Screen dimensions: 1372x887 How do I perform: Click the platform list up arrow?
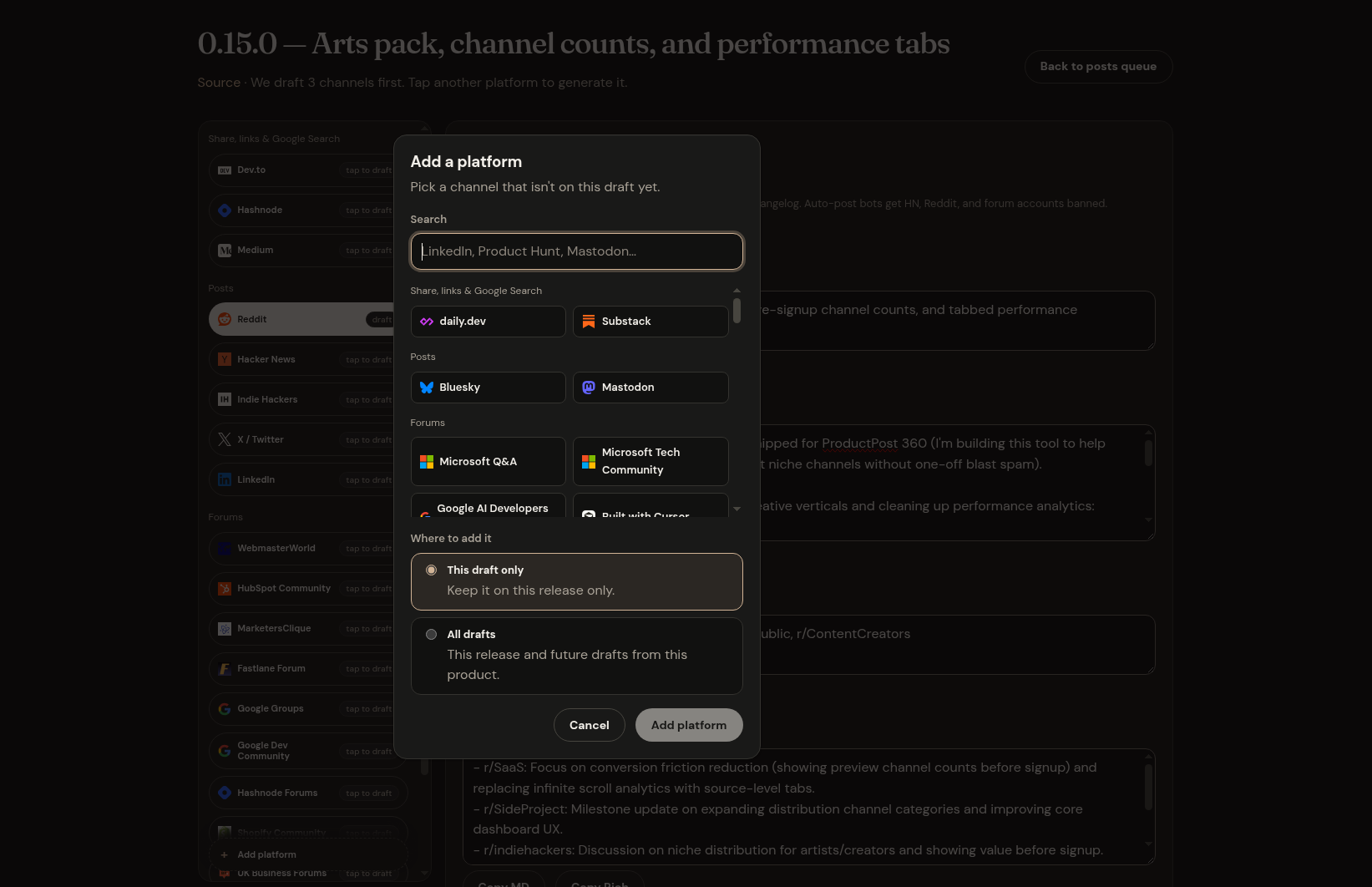(737, 291)
